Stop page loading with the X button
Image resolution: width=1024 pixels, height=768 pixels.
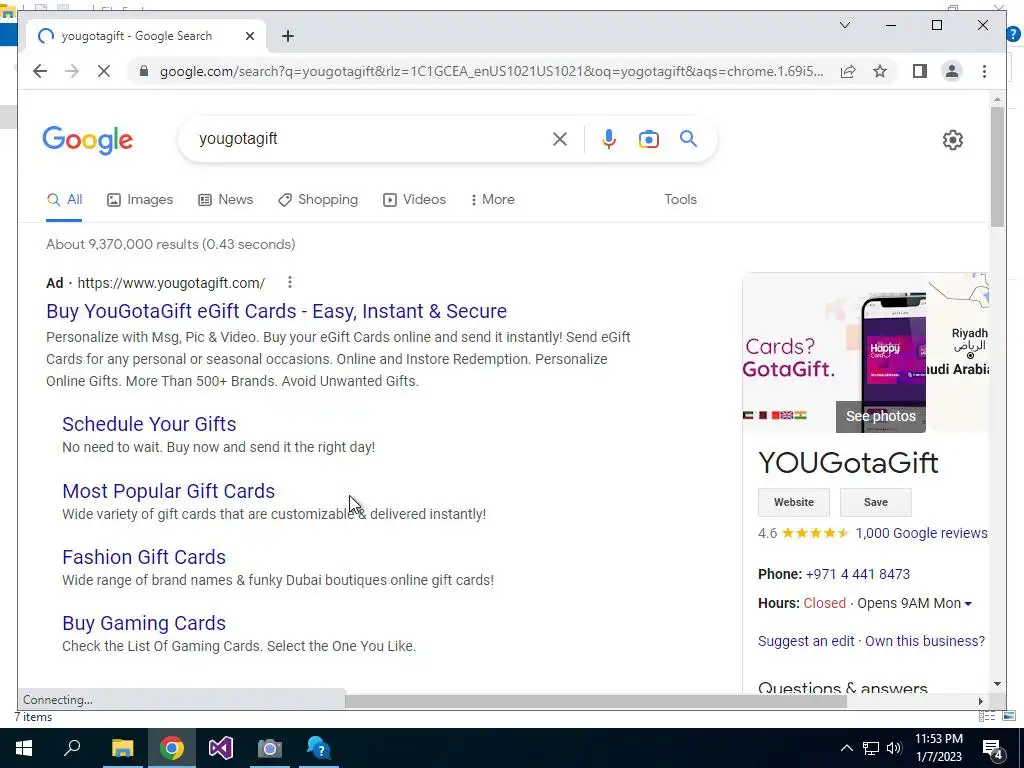coord(104,71)
